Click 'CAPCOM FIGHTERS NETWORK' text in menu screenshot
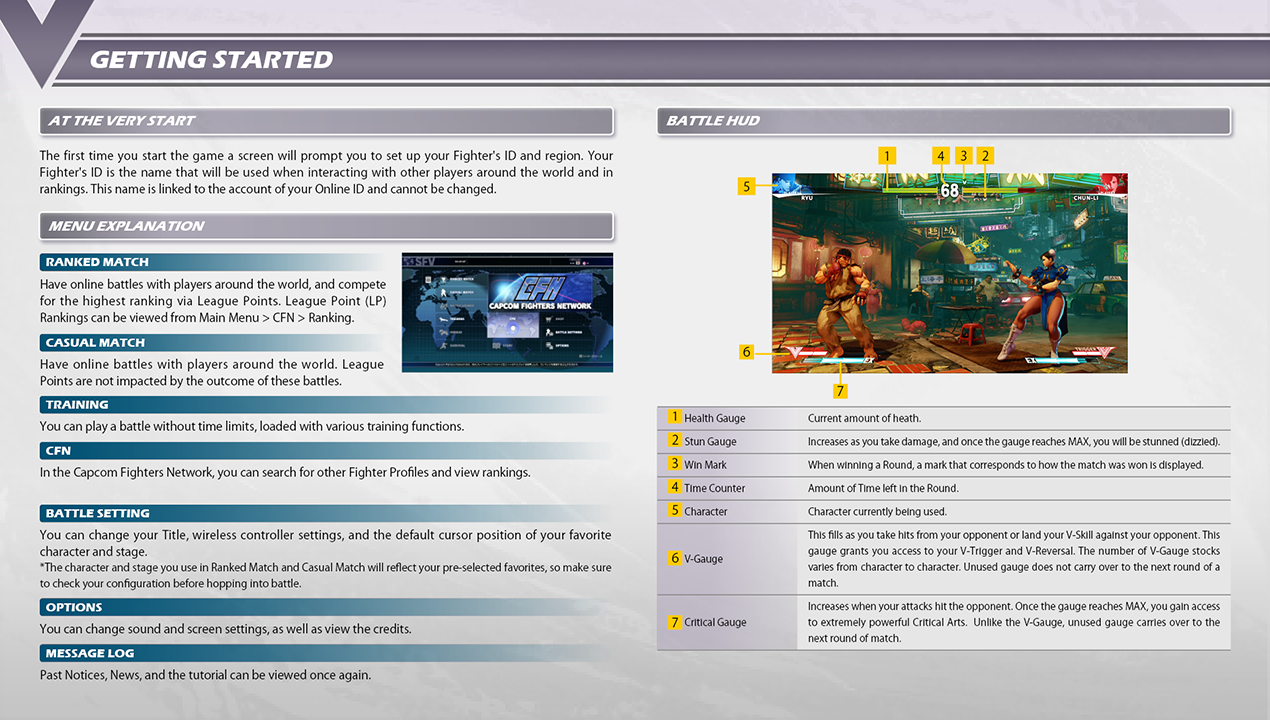This screenshot has height=720, width=1270. coord(540,306)
